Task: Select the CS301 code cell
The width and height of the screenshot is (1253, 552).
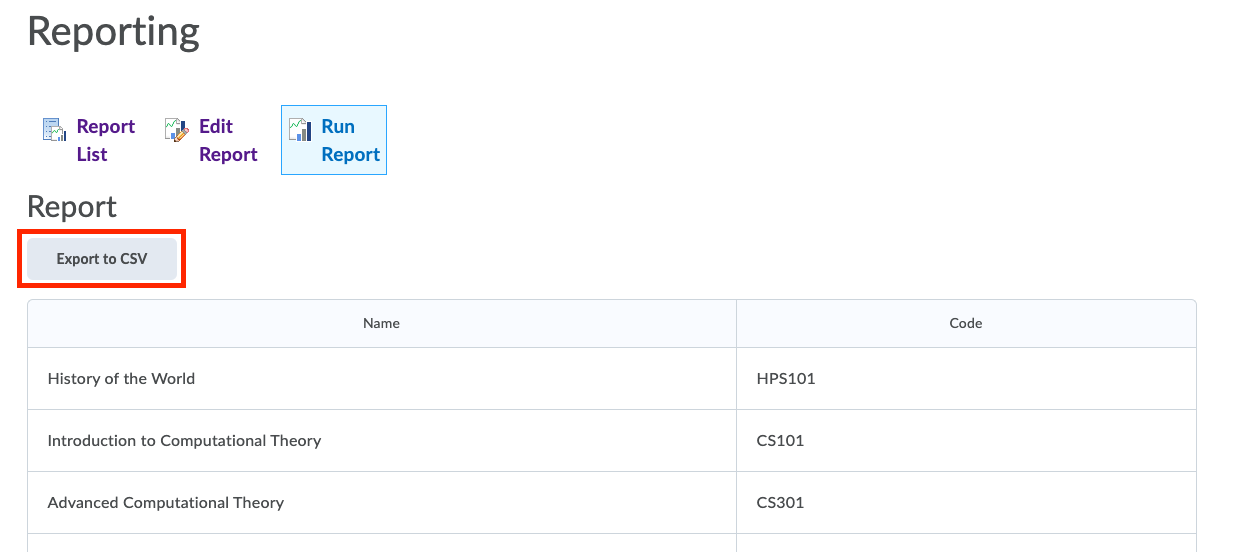Action: (x=780, y=503)
